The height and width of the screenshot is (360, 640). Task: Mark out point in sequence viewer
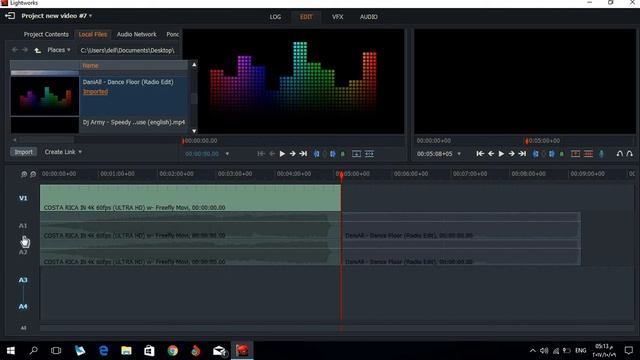pyautogui.click(x=551, y=154)
